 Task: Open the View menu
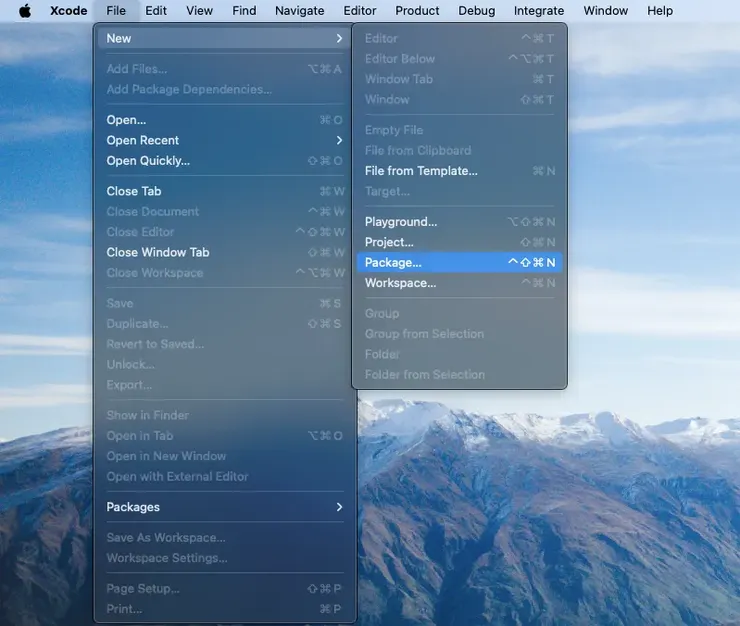pyautogui.click(x=199, y=10)
